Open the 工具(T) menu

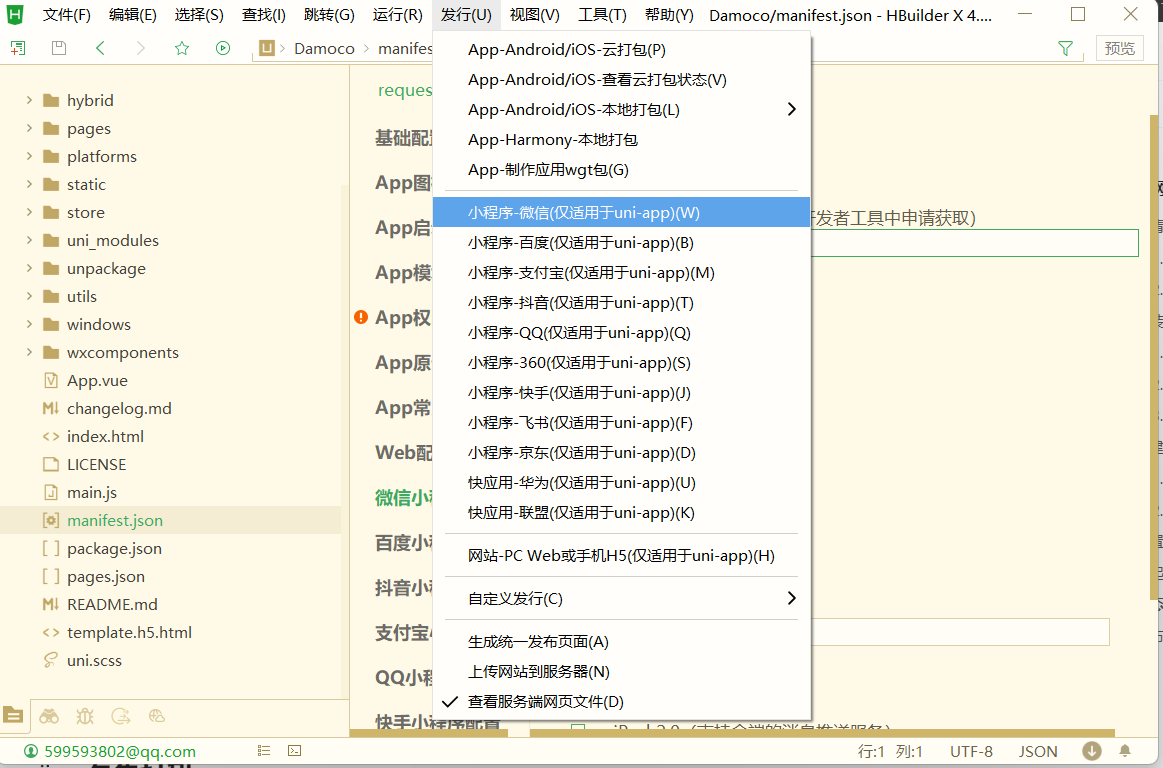[602, 15]
